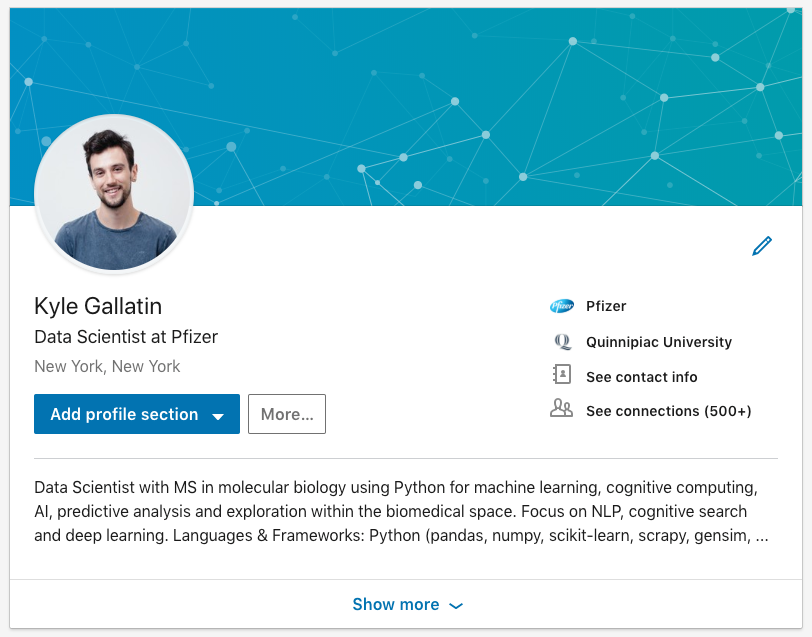Click the truncated summary paragraph text

tap(401, 511)
